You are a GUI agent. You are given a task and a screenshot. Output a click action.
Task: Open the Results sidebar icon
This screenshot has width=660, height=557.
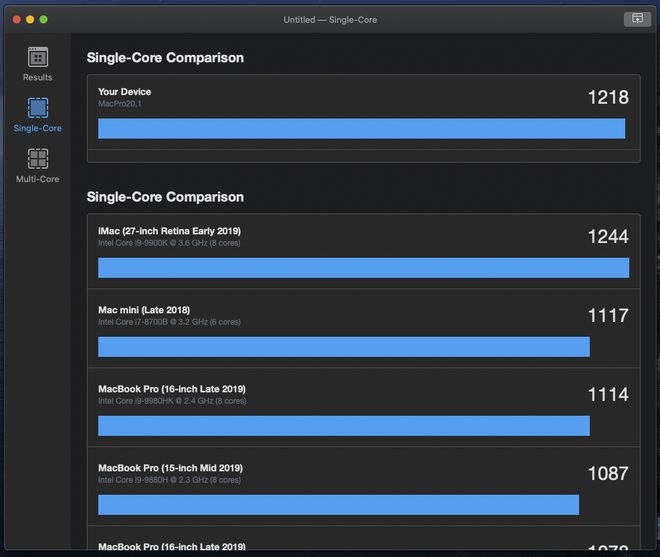(x=38, y=58)
